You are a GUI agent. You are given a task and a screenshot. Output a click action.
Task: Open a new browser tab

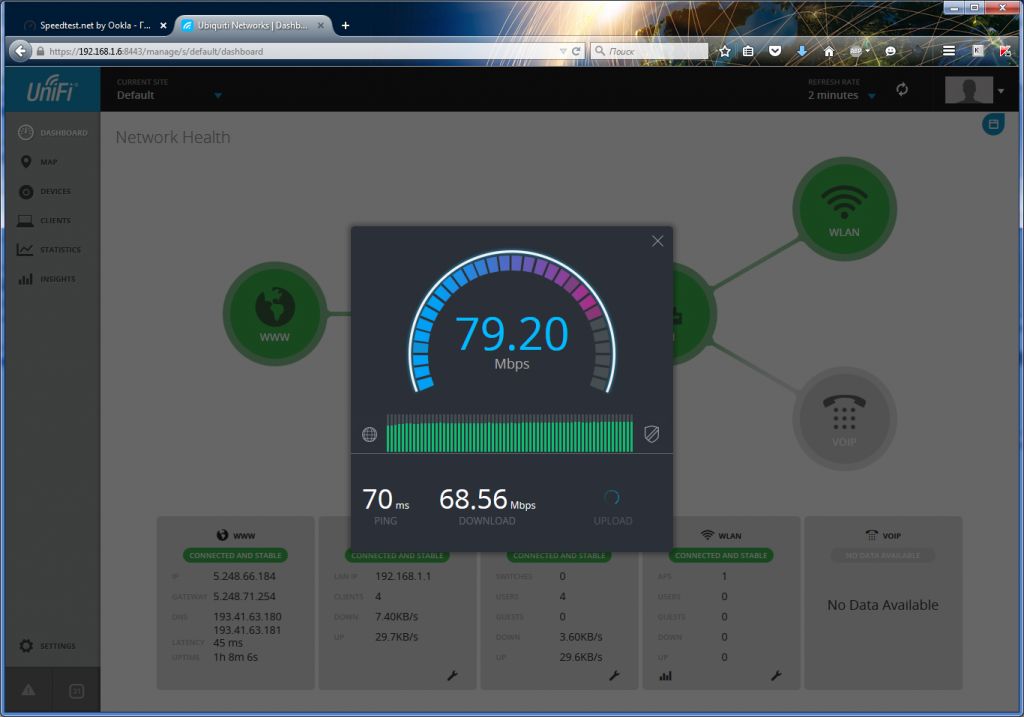click(346, 25)
